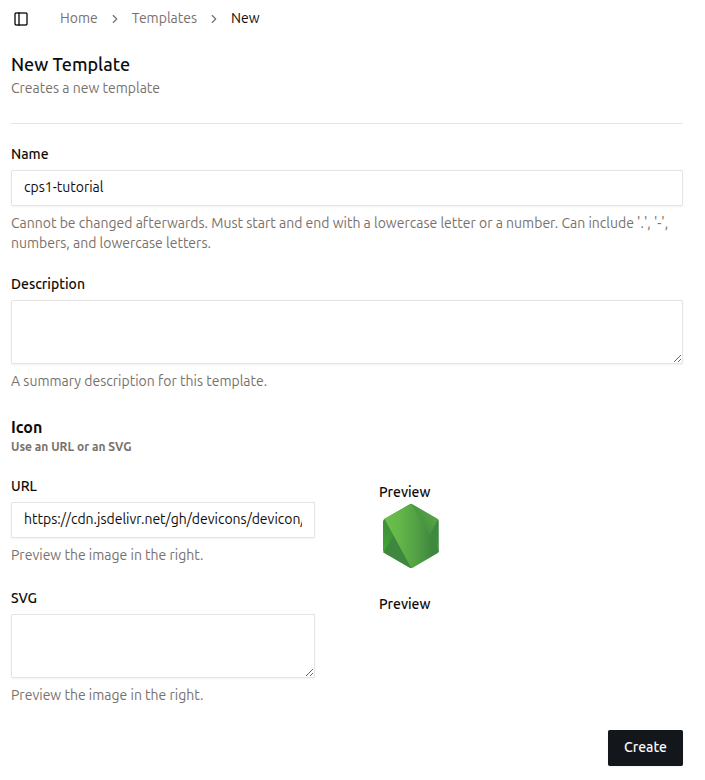The image size is (705, 780).
Task: Click the chevron separator after Home
Action: point(115,19)
